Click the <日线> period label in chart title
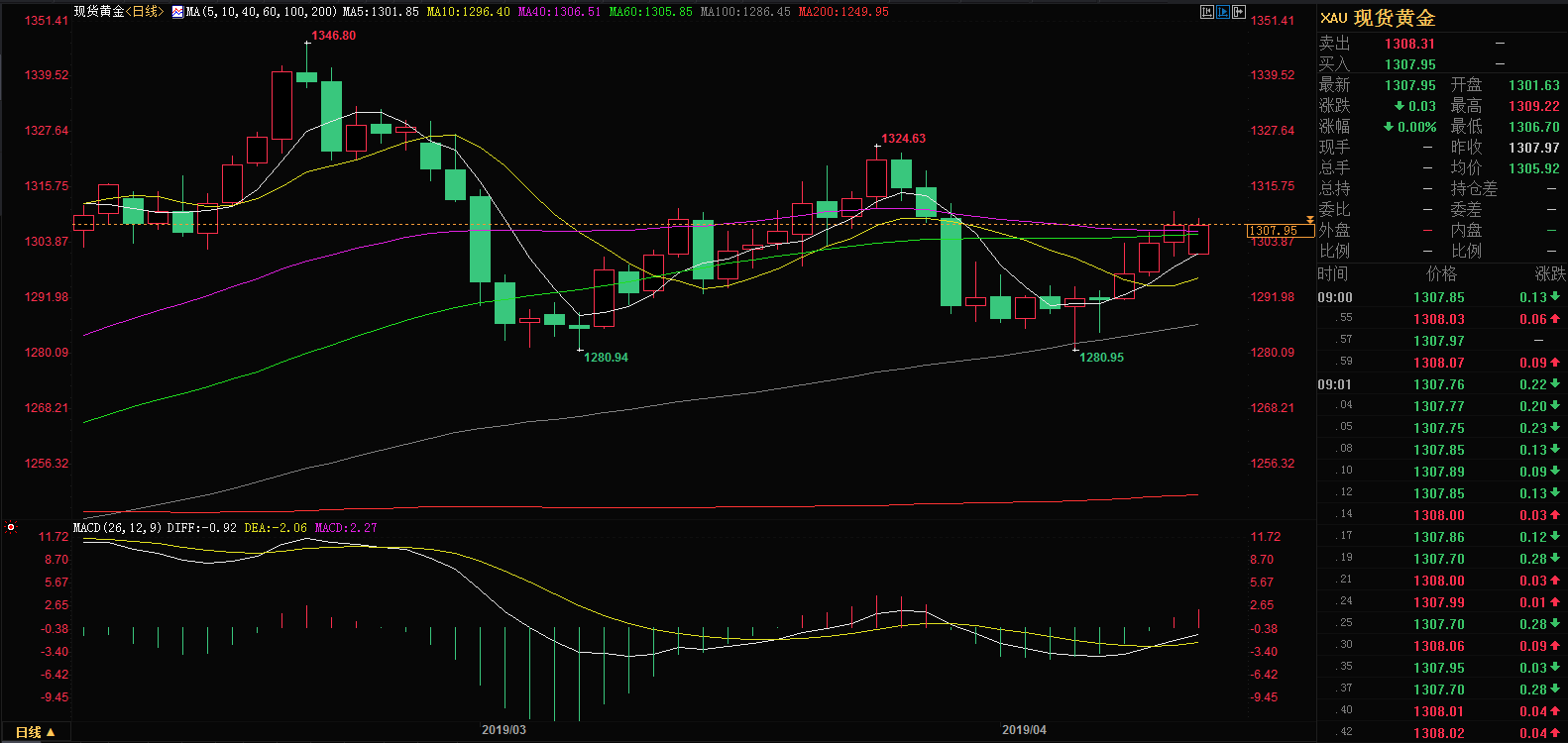1568x743 pixels. [x=145, y=12]
